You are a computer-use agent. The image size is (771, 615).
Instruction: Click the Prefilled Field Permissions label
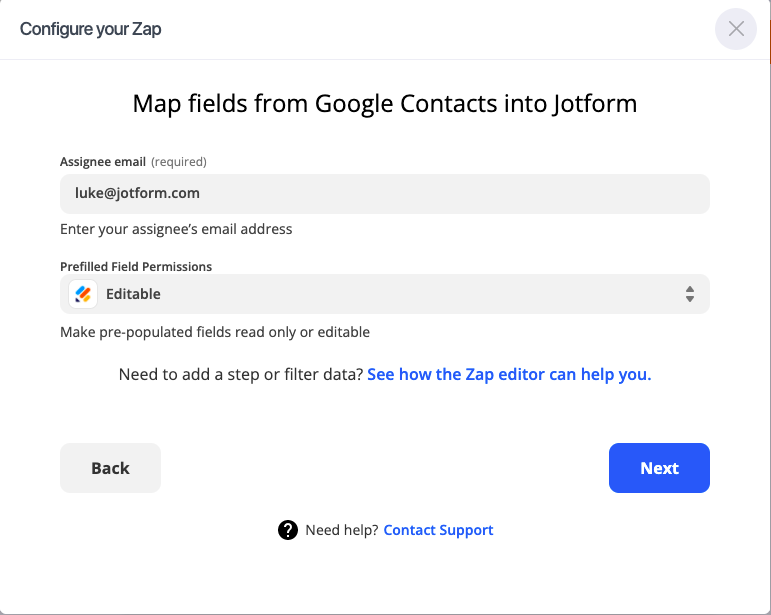tap(136, 267)
